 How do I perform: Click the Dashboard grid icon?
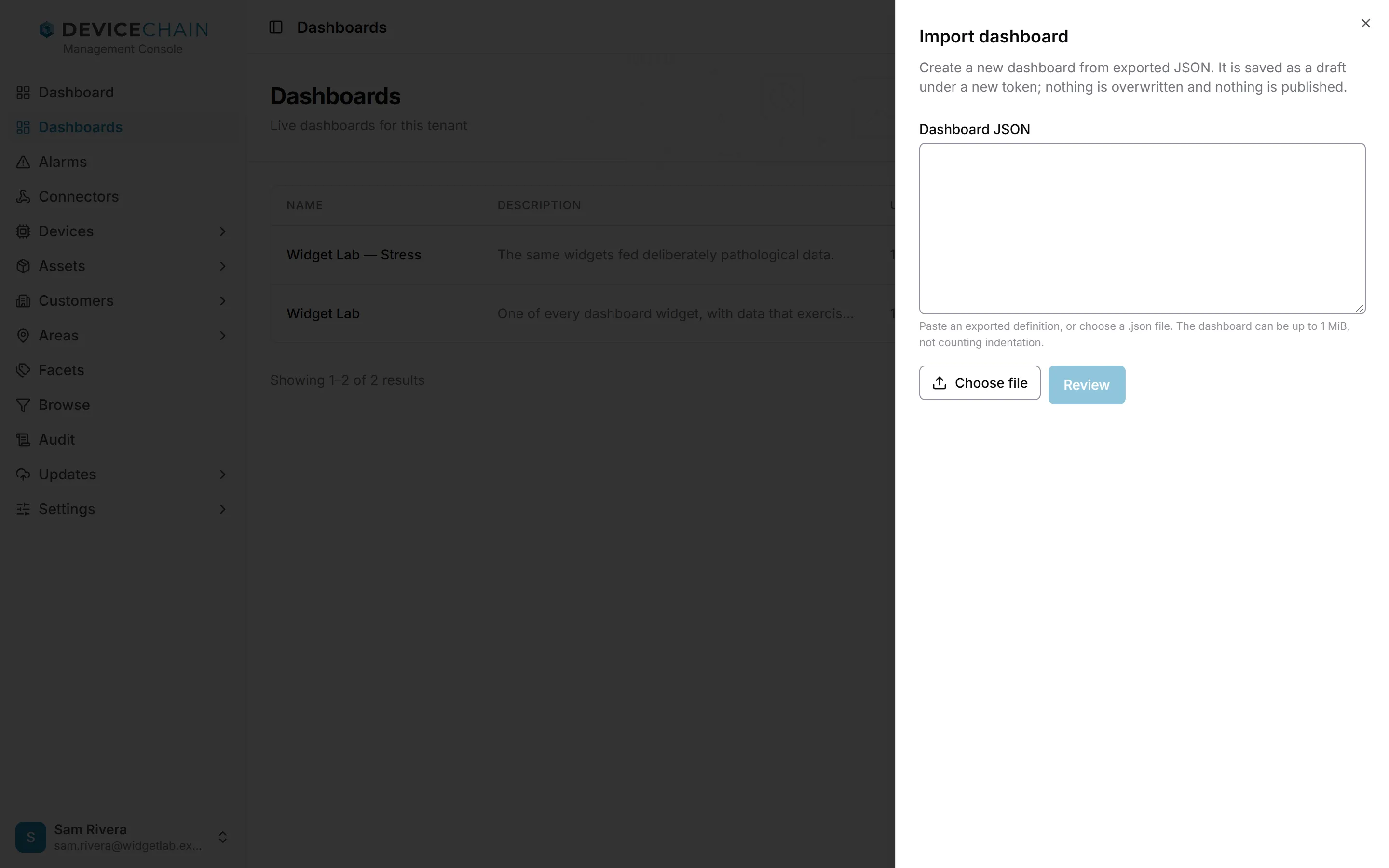click(x=23, y=93)
